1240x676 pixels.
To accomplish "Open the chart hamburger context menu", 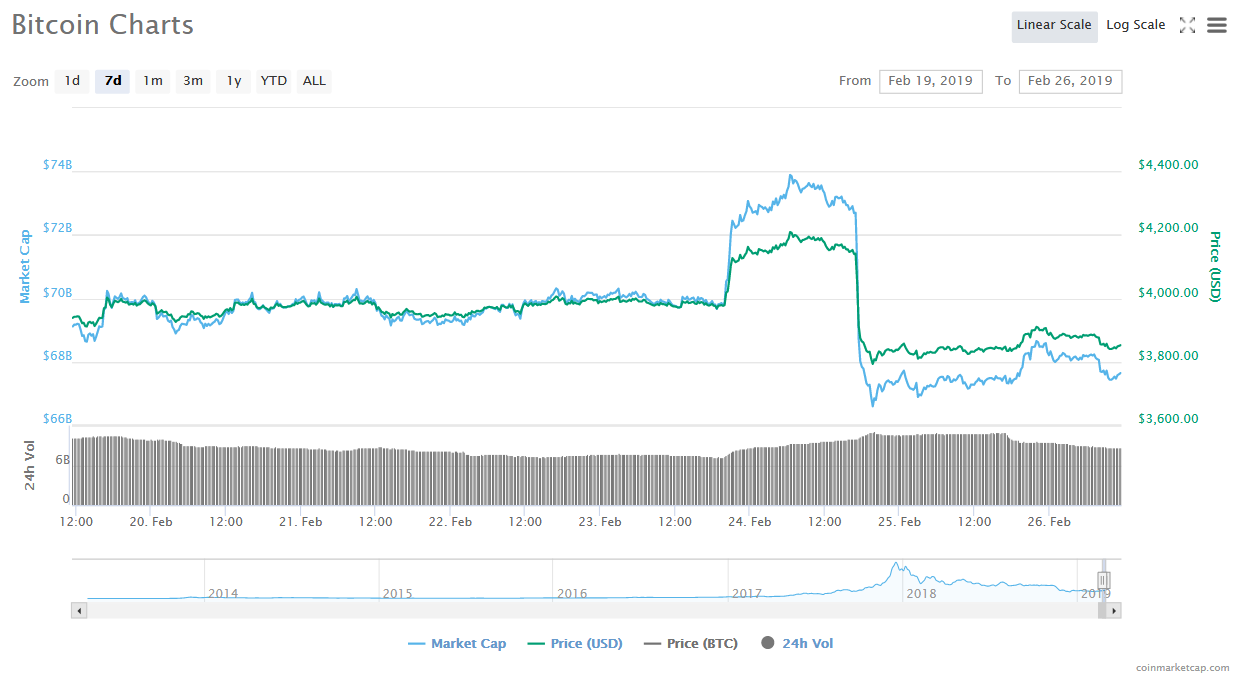I will (x=1217, y=25).
